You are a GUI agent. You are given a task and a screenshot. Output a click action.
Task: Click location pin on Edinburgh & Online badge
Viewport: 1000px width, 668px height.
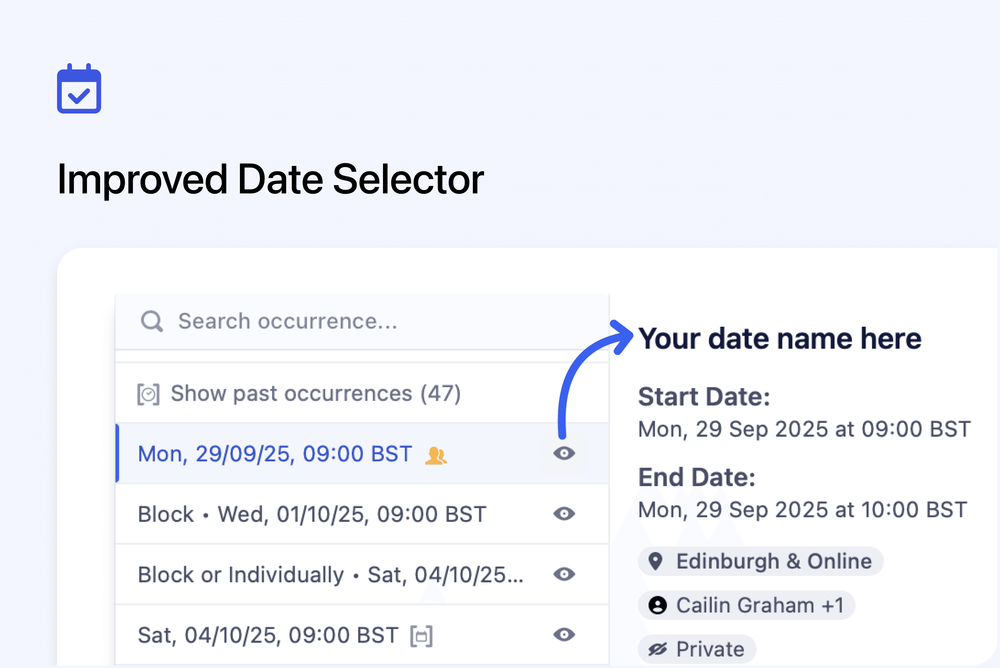point(657,561)
